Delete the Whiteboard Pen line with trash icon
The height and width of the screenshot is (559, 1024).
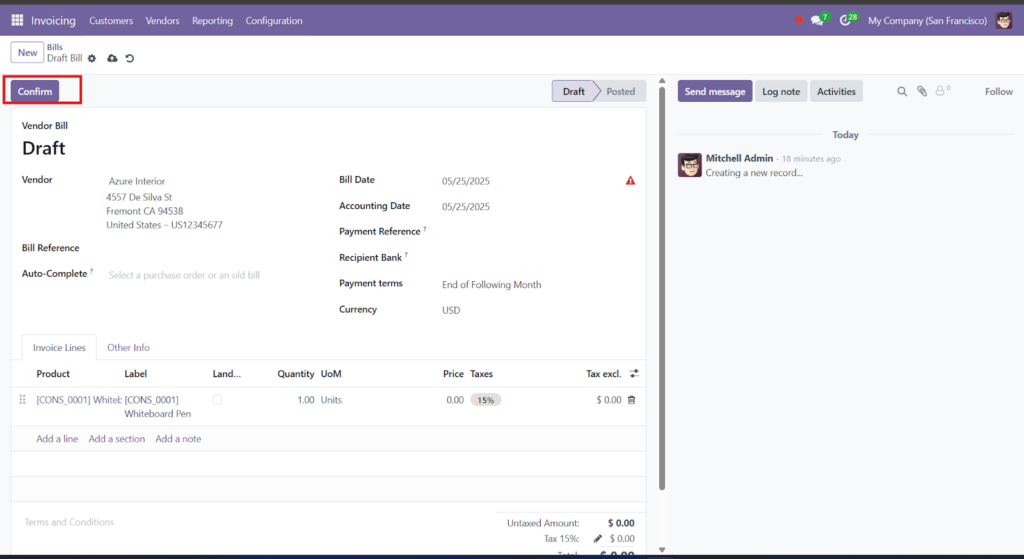tap(632, 400)
